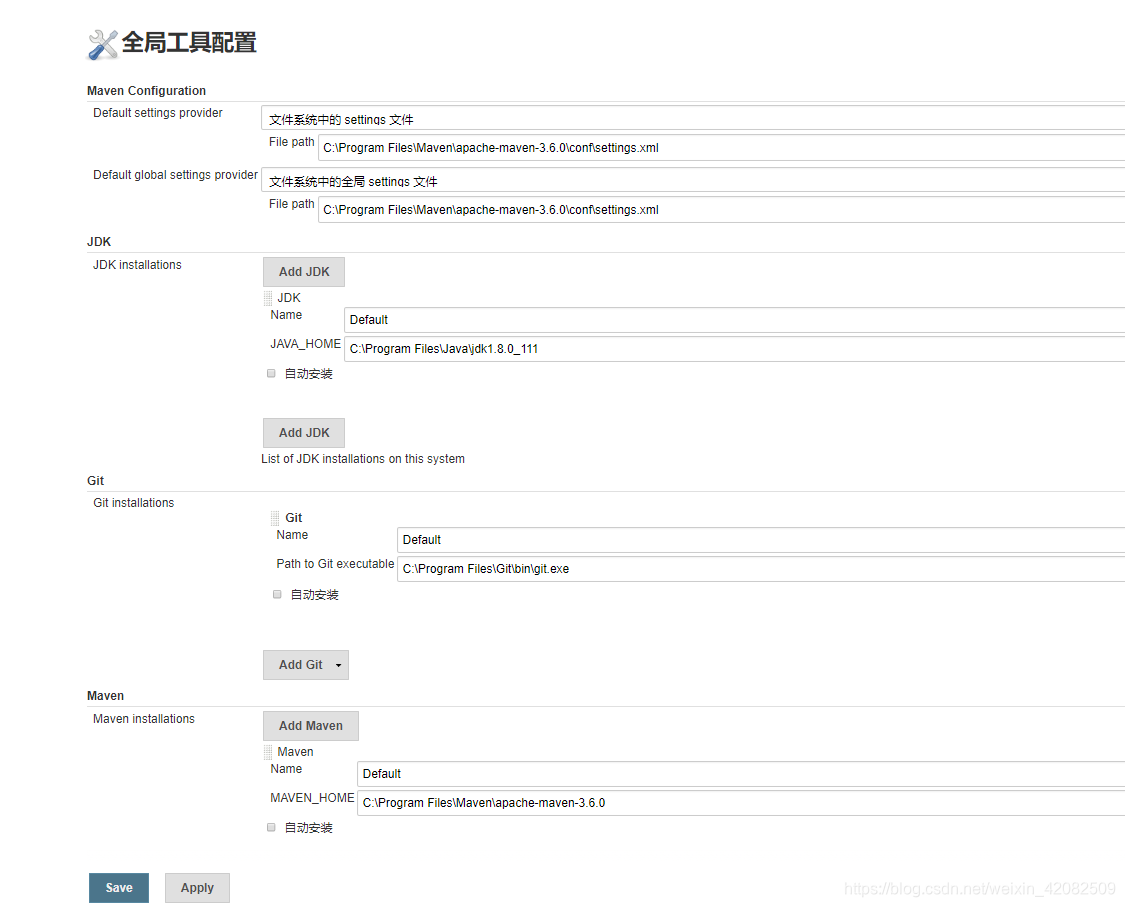Edit the default settings File path field
Screen dimensions: 1125x907
722,148
